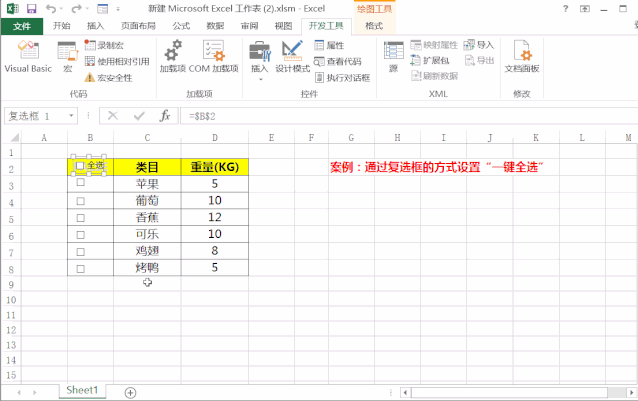Click the 文档面板 document panel icon

click(521, 56)
